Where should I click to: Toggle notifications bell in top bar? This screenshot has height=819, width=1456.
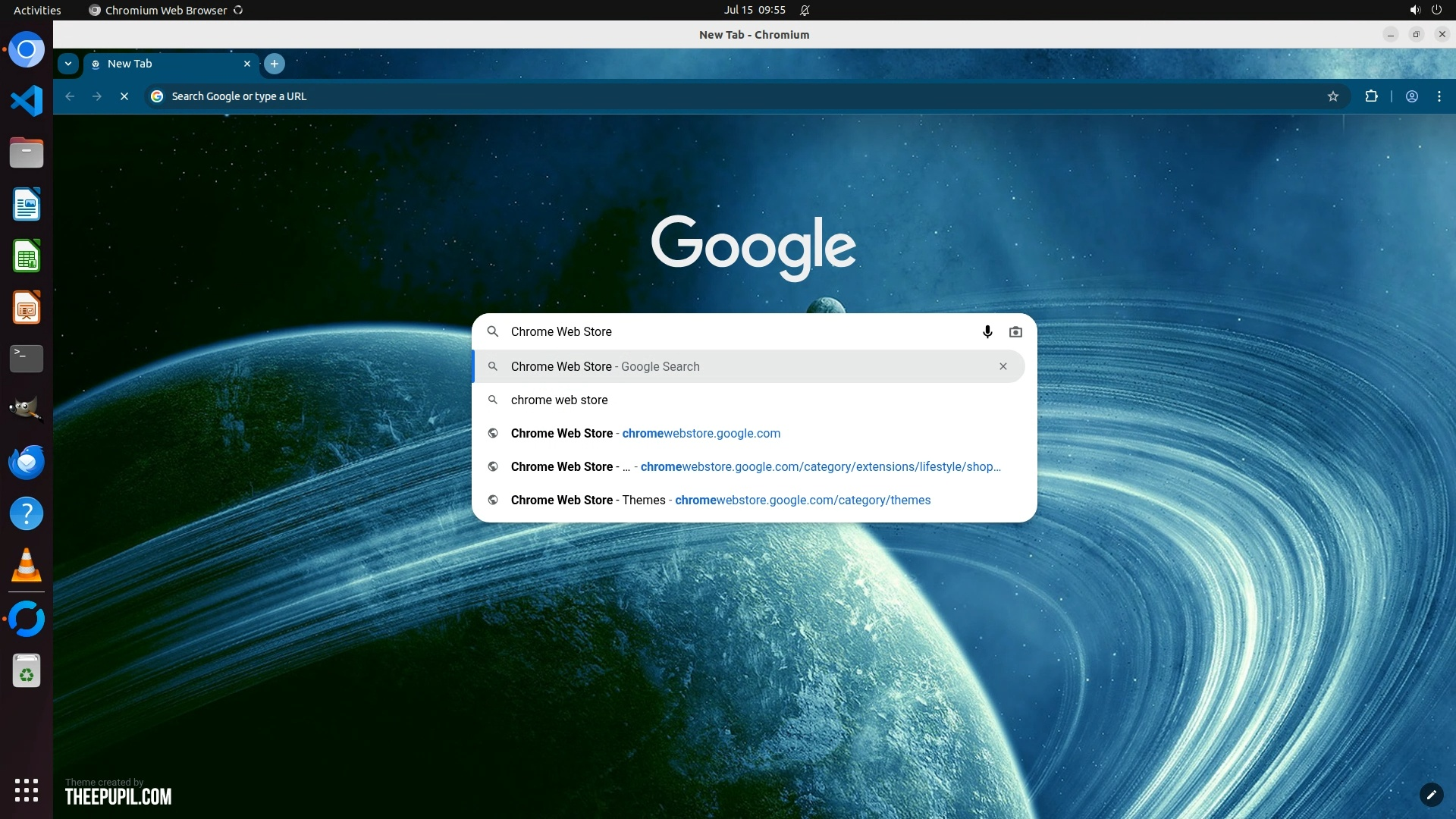click(x=805, y=11)
